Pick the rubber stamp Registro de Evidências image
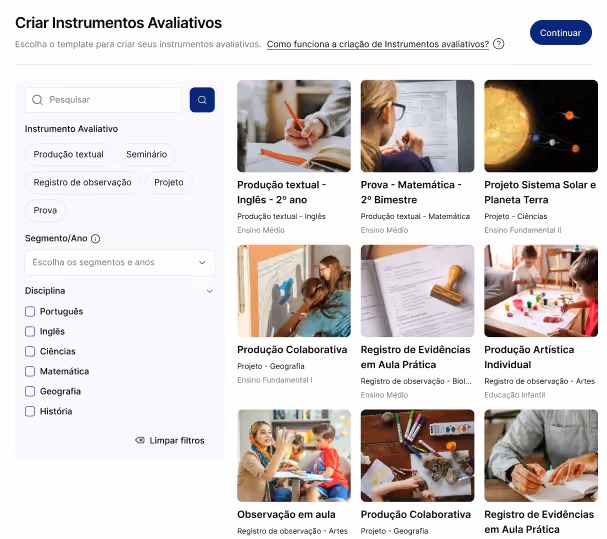The image size is (607, 539). point(417,291)
